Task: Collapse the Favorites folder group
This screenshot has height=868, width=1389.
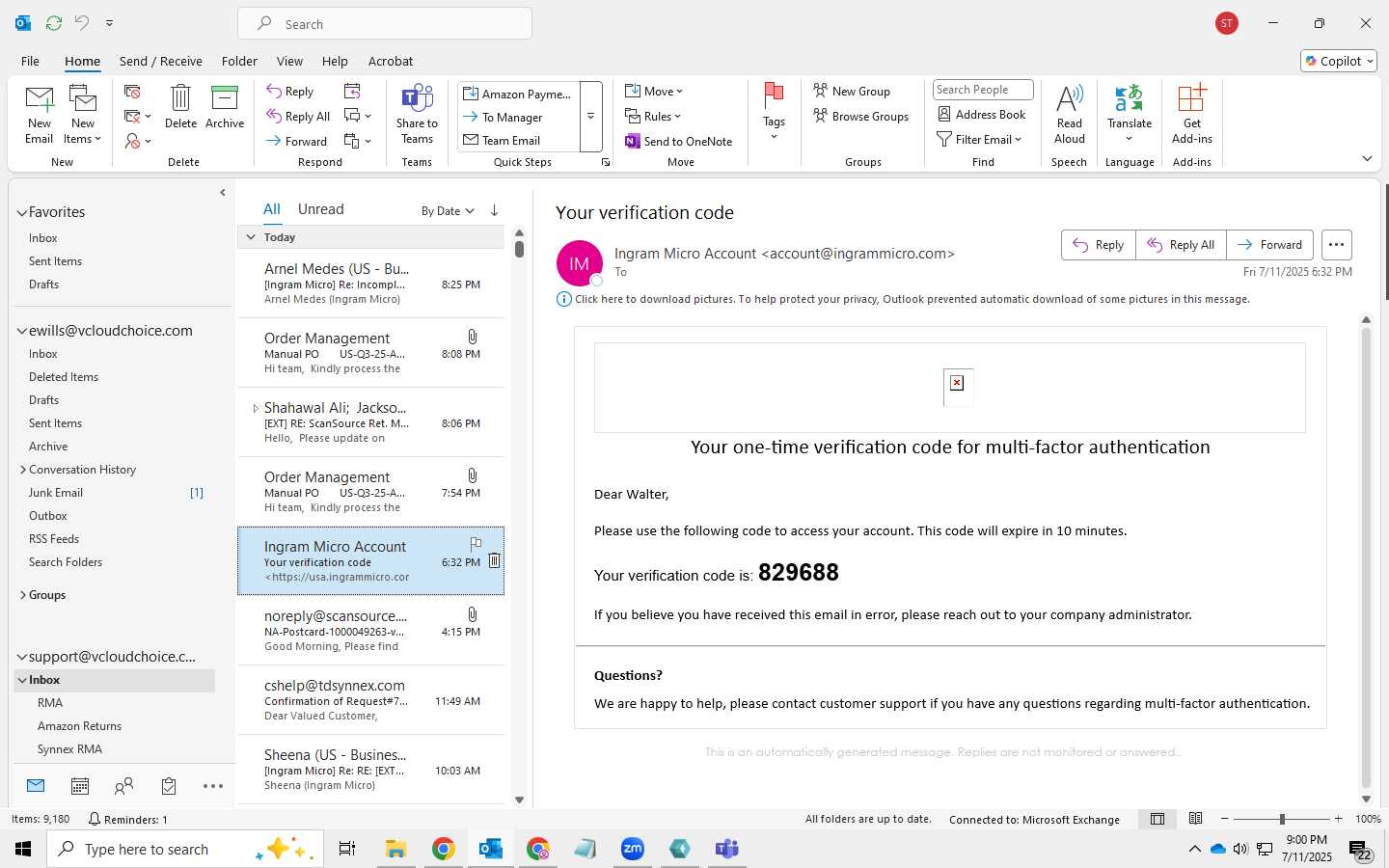Action: click(x=21, y=213)
